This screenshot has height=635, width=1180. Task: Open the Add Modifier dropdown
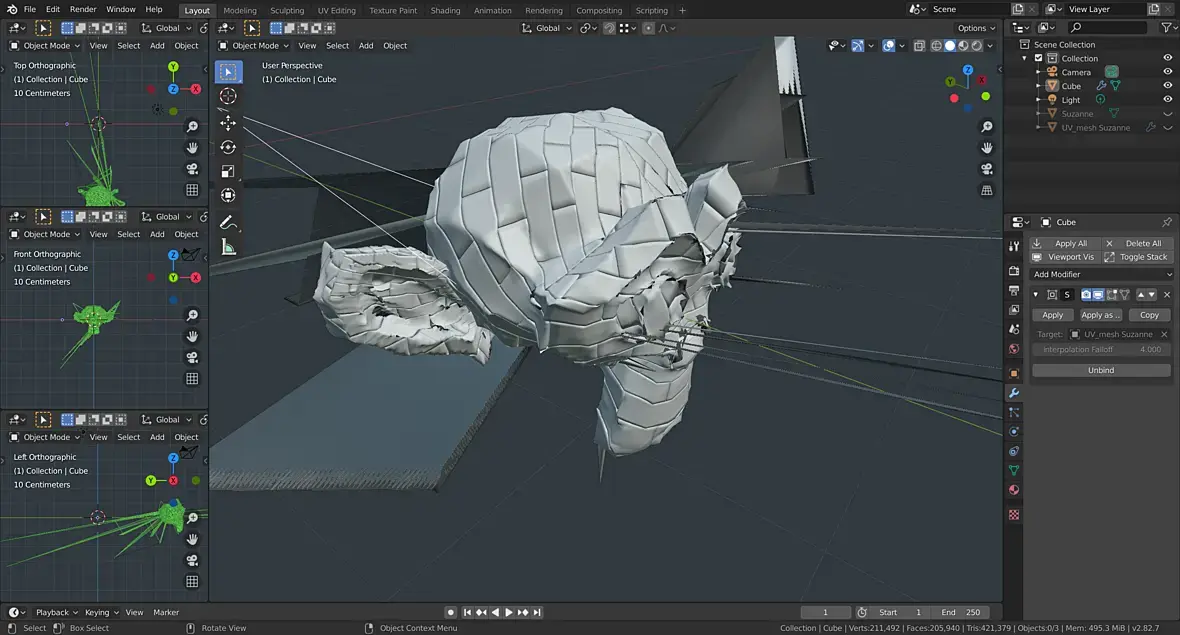(1101, 274)
